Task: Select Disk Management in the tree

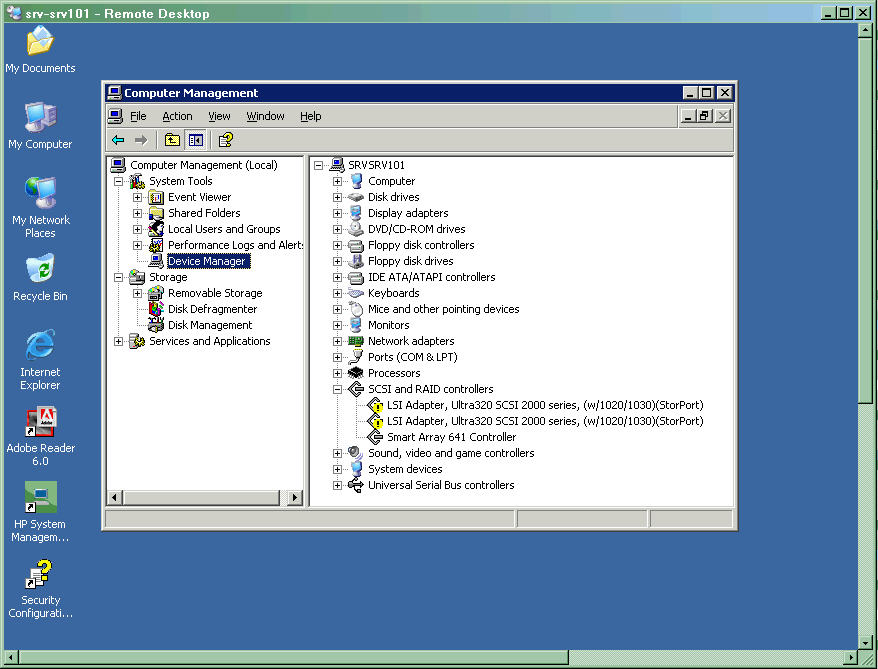Action: click(209, 325)
